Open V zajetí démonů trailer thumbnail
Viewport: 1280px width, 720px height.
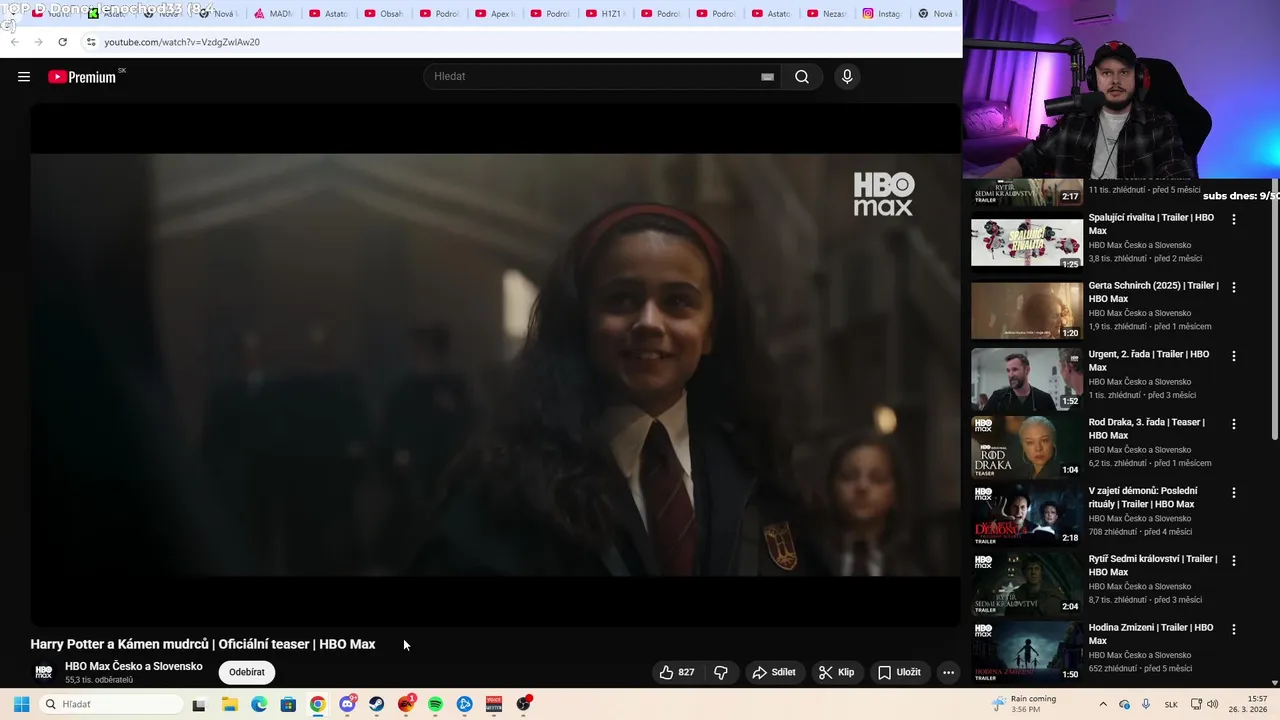(x=1027, y=516)
